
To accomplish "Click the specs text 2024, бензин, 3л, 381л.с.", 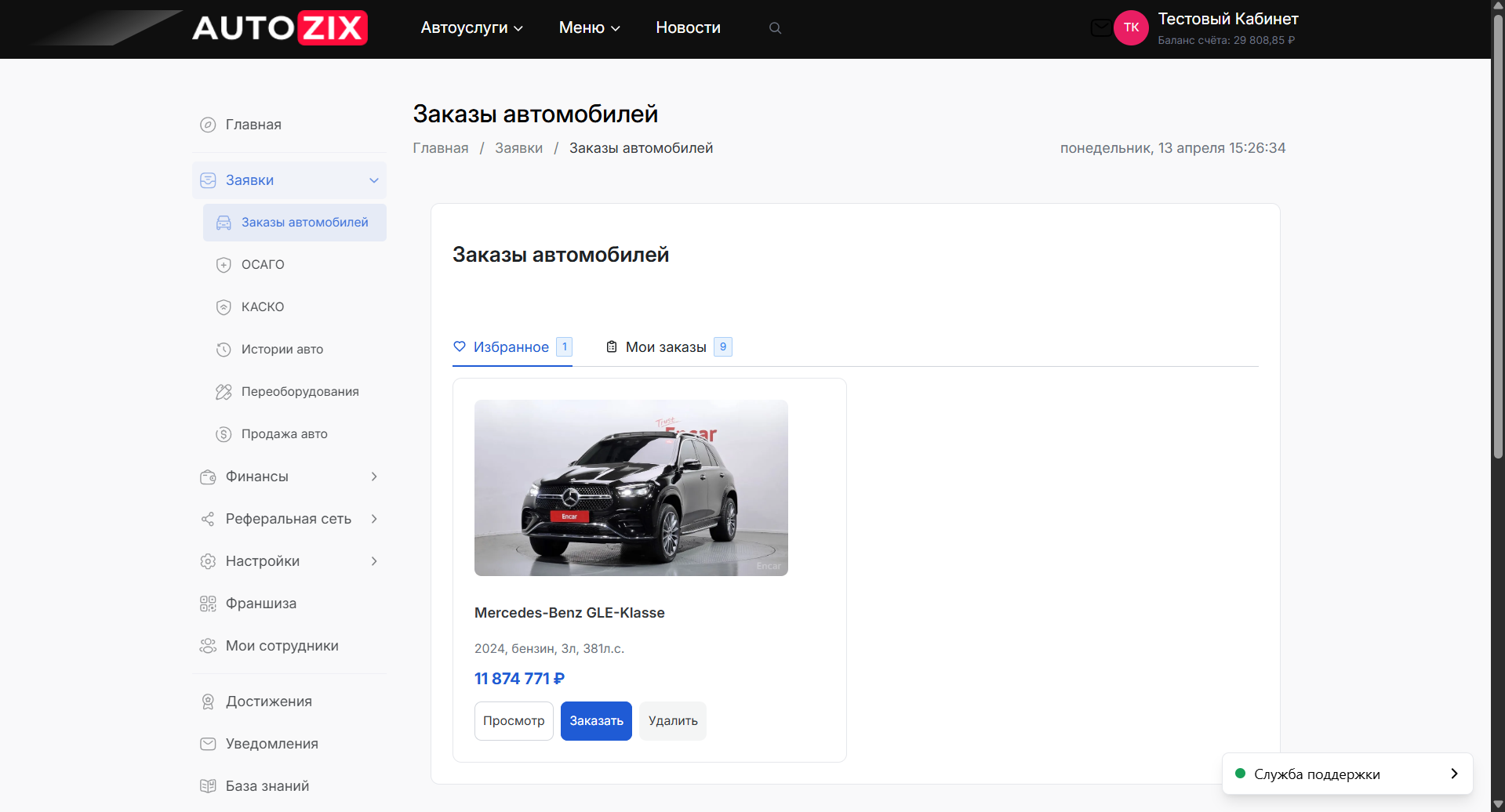I will pos(549,649).
